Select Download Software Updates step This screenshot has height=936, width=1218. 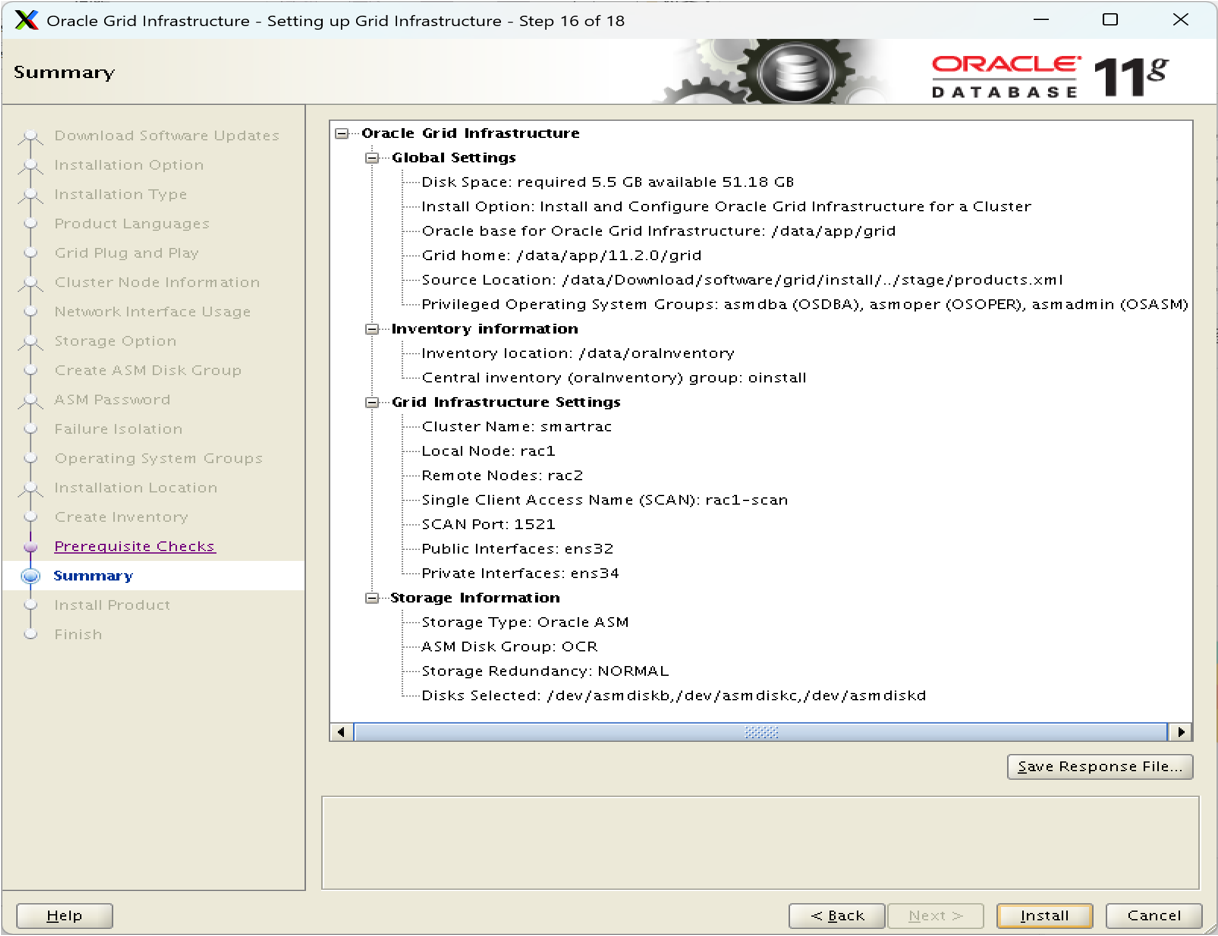167,136
